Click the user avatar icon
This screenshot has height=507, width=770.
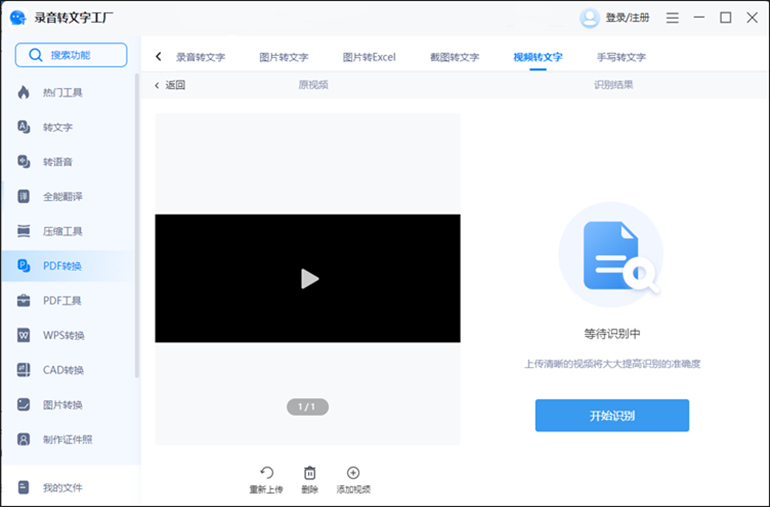tap(589, 18)
